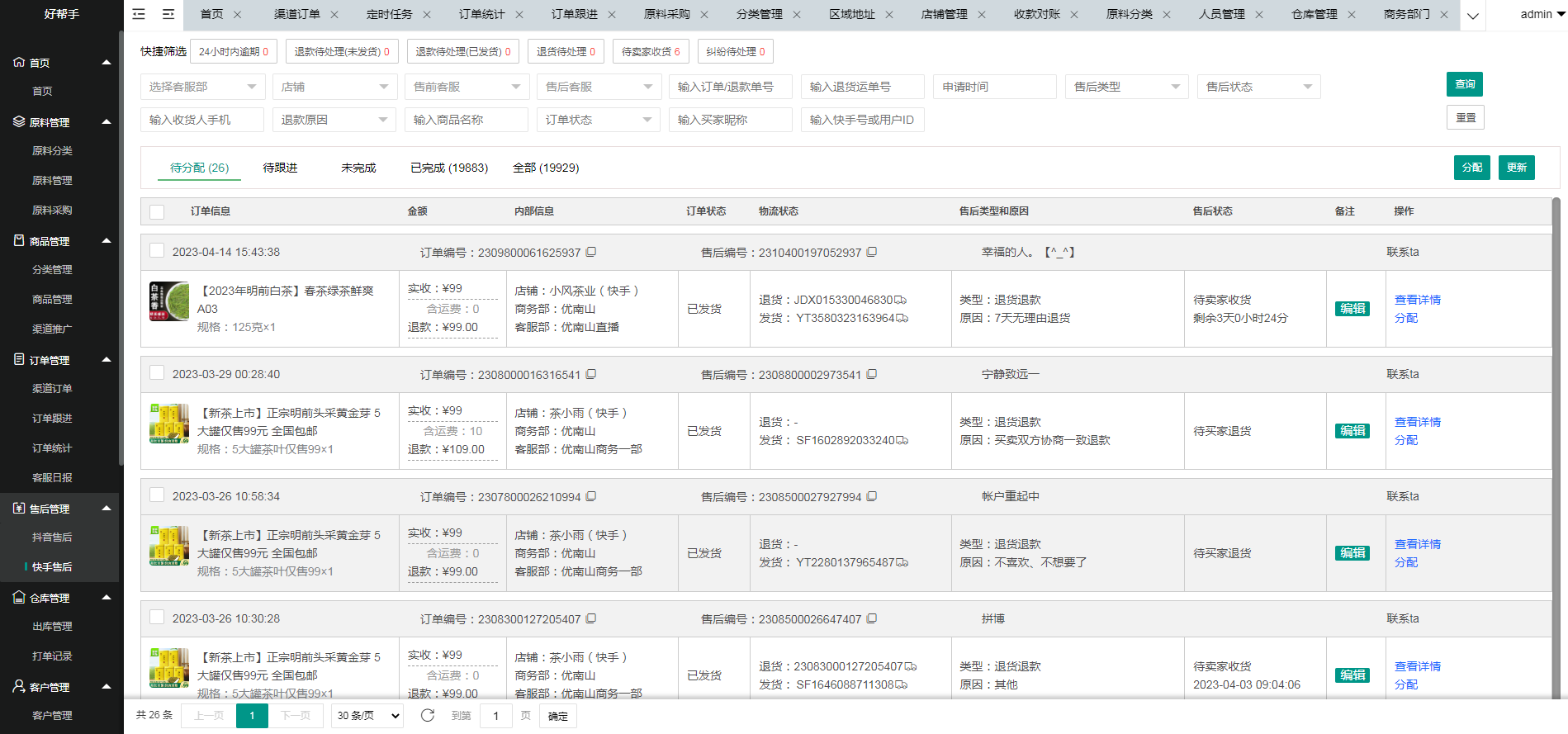Open 查看详情 for order 2309800061625937
The height and width of the screenshot is (734, 1568).
pos(1417,300)
